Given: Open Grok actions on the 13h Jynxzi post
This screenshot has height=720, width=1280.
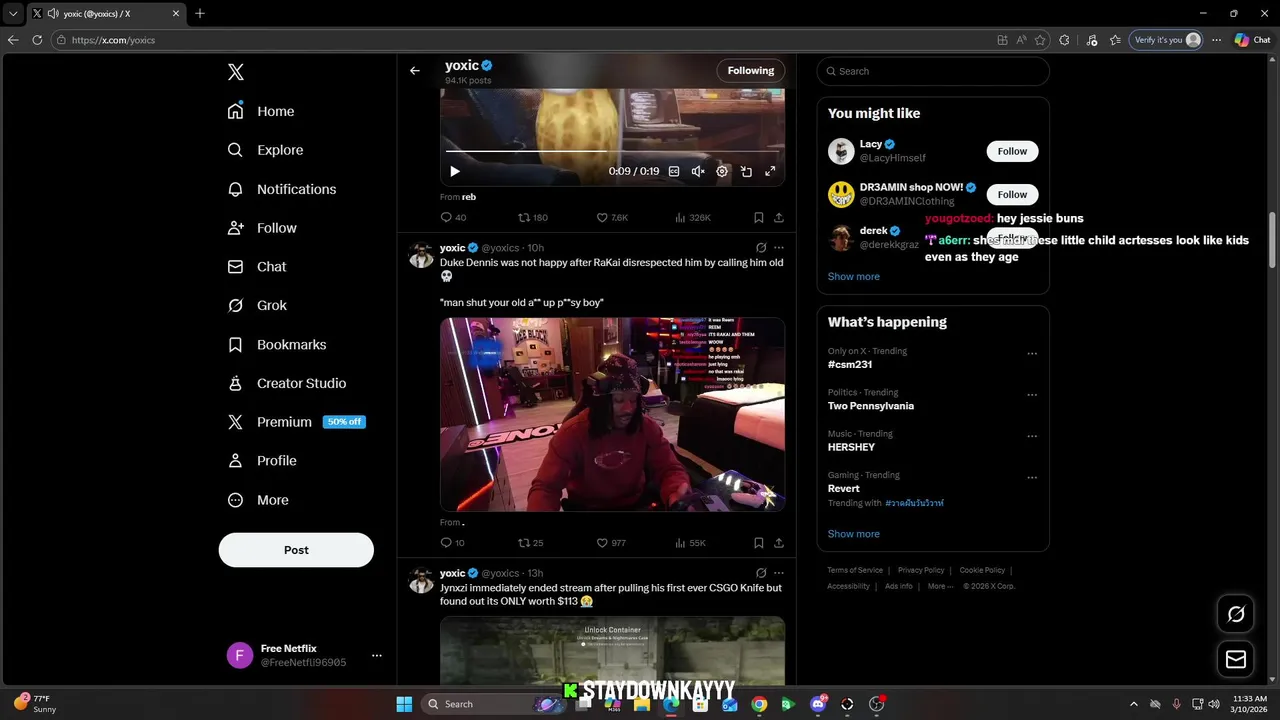Looking at the screenshot, I should (761, 573).
